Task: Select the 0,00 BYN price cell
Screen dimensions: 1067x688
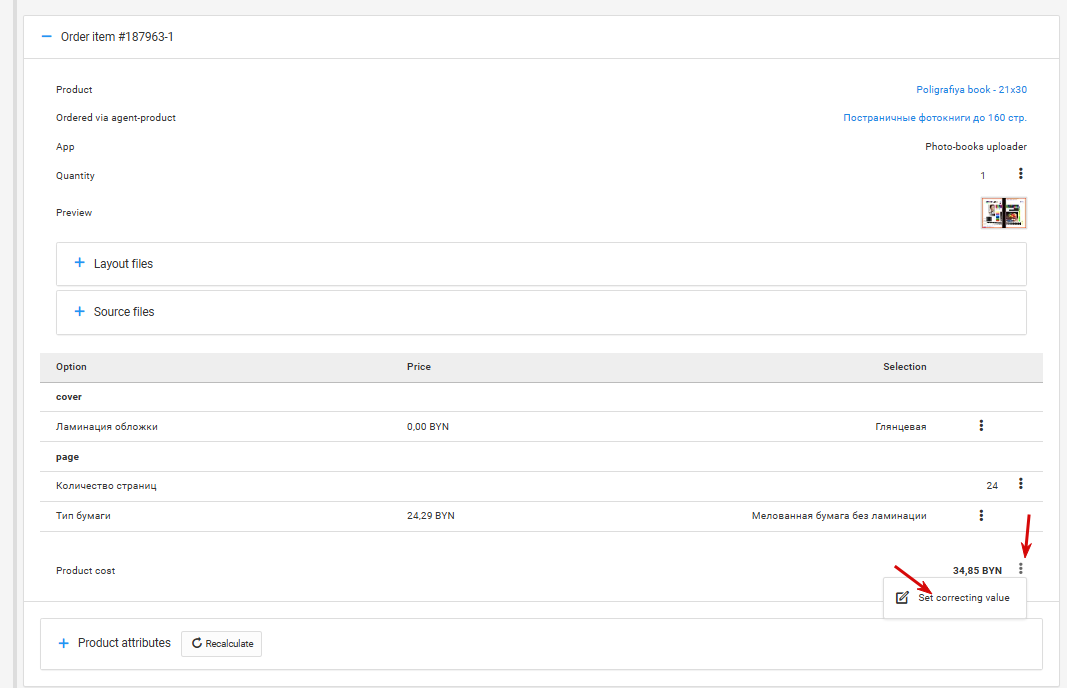Action: click(428, 427)
